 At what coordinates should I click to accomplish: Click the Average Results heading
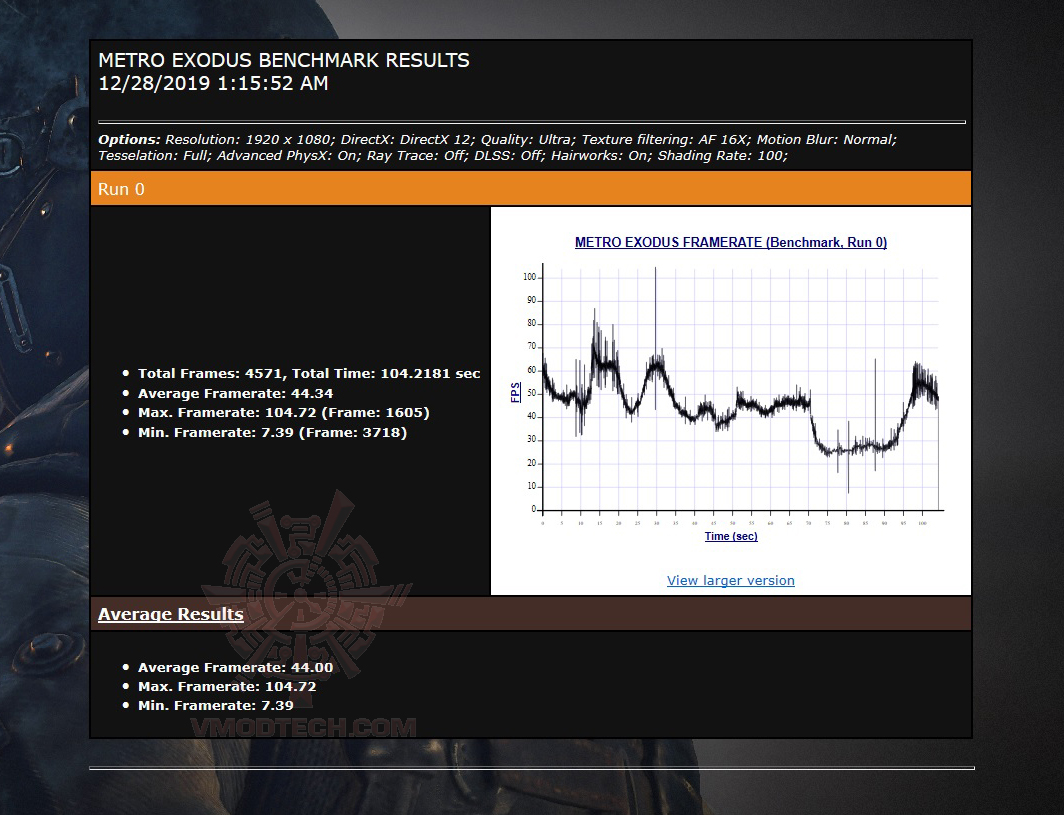170,613
